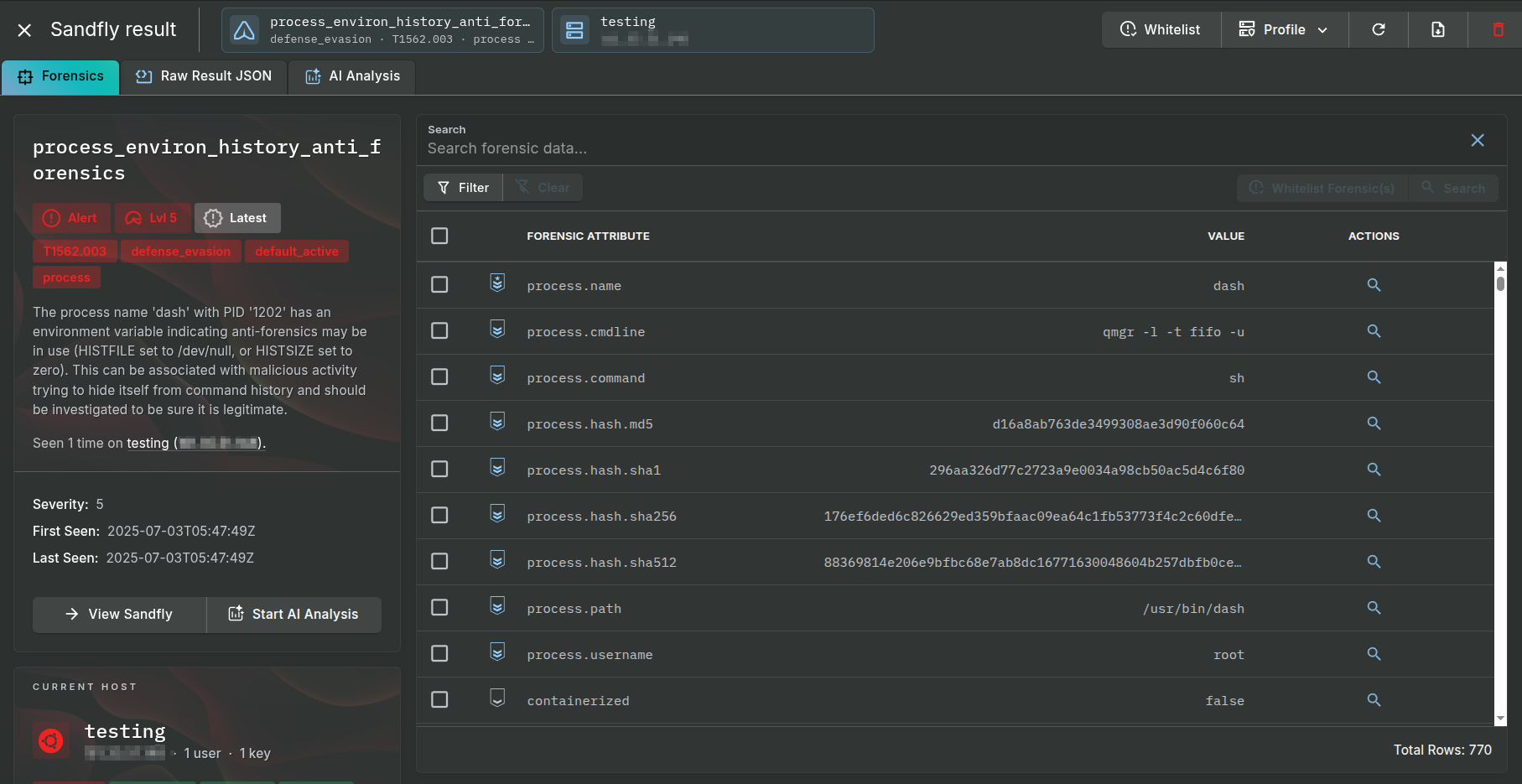Click the red Ubuntu host icon
The width and height of the screenshot is (1522, 784).
51,741
